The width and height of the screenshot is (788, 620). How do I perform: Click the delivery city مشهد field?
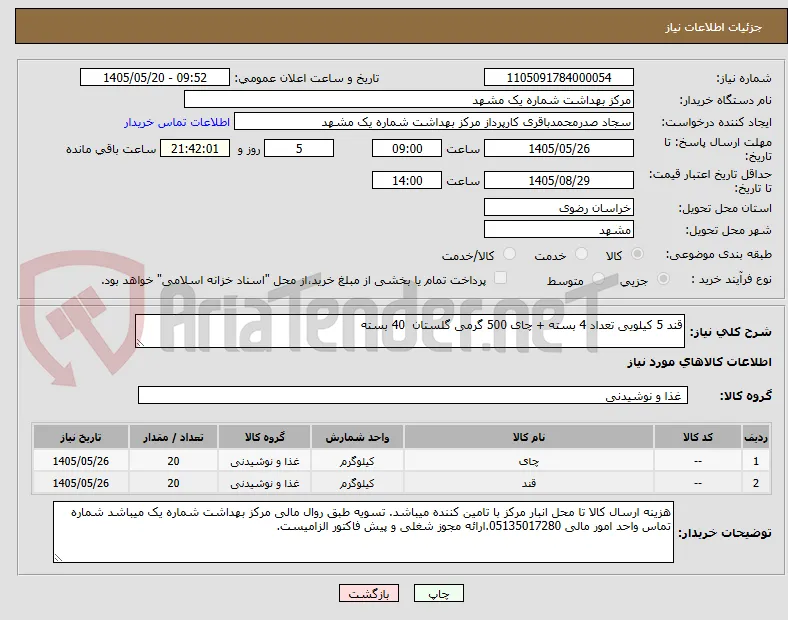click(559, 230)
